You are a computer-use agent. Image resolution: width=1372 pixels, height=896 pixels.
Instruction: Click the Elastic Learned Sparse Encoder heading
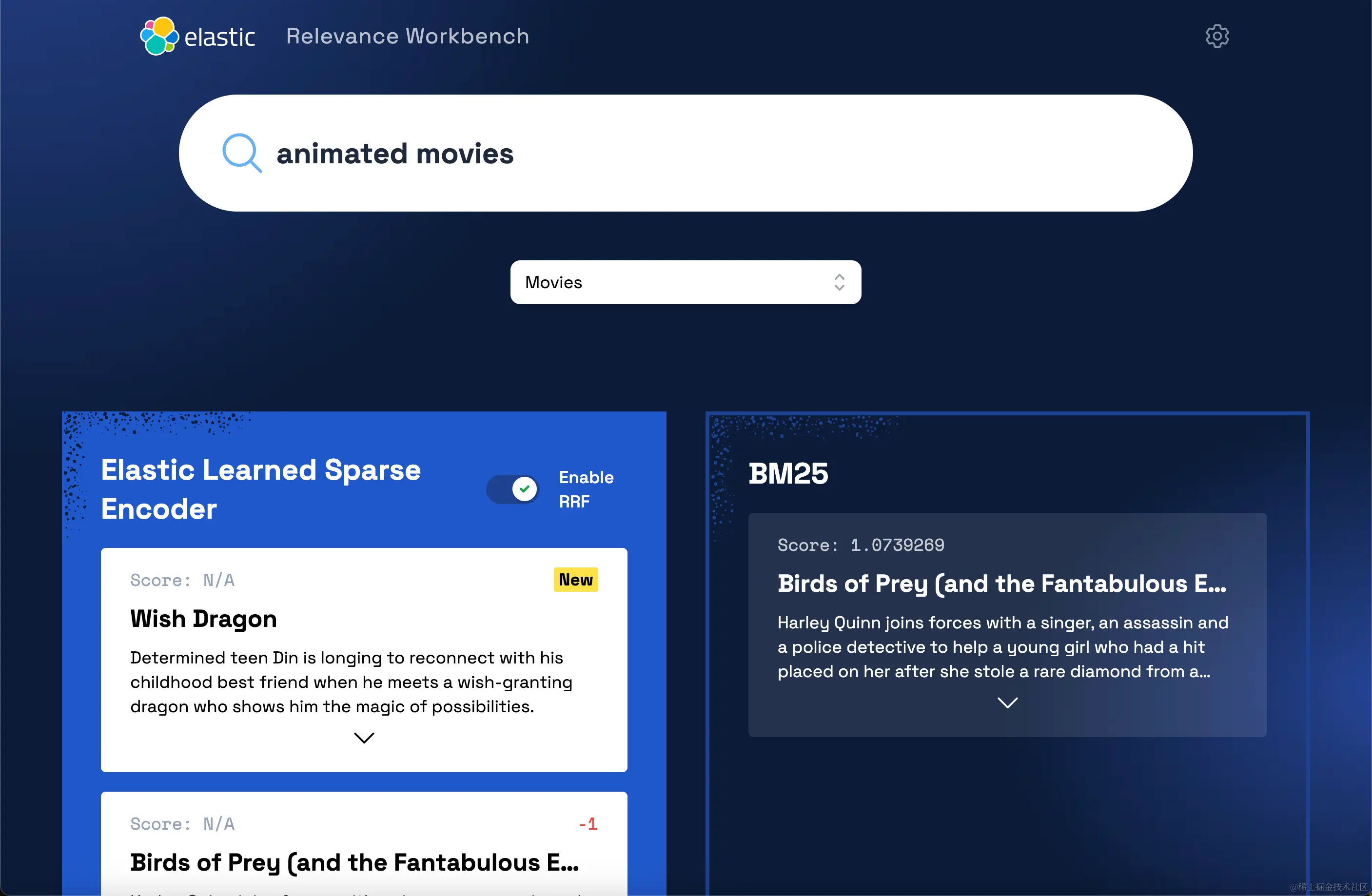coord(260,488)
